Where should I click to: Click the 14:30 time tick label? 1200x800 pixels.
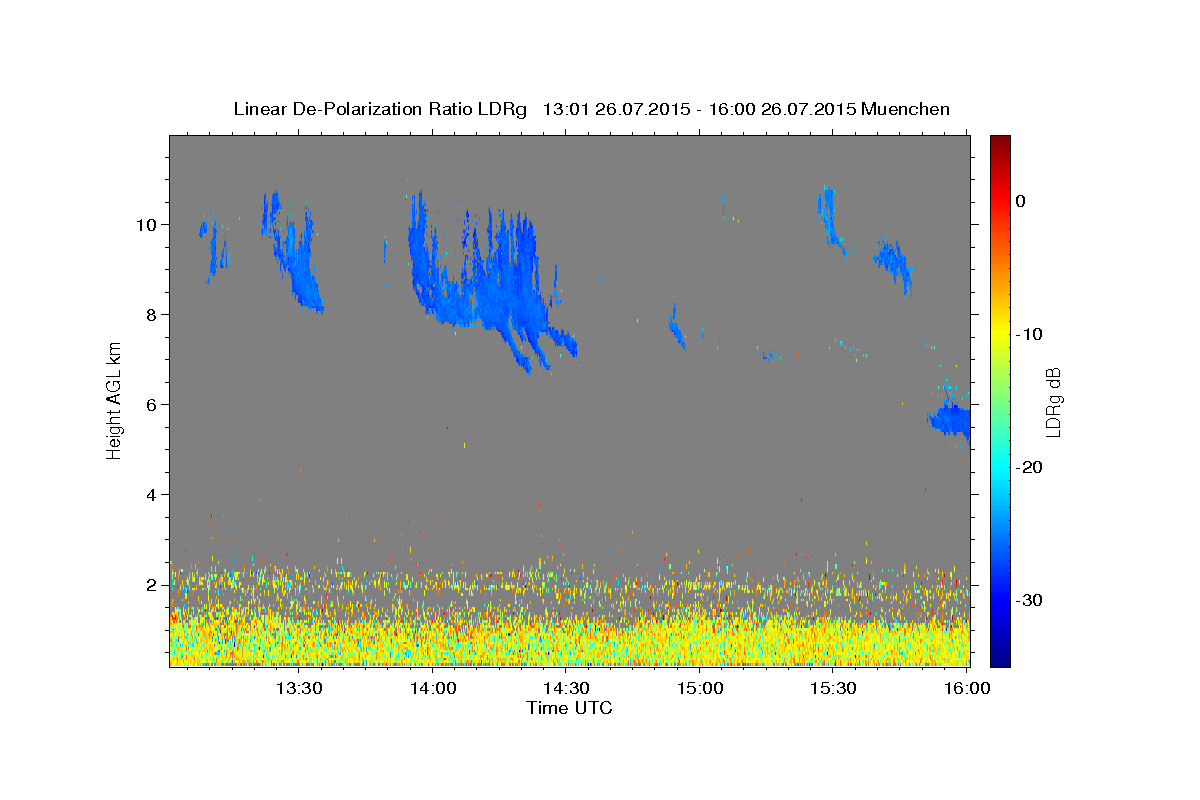coord(567,688)
